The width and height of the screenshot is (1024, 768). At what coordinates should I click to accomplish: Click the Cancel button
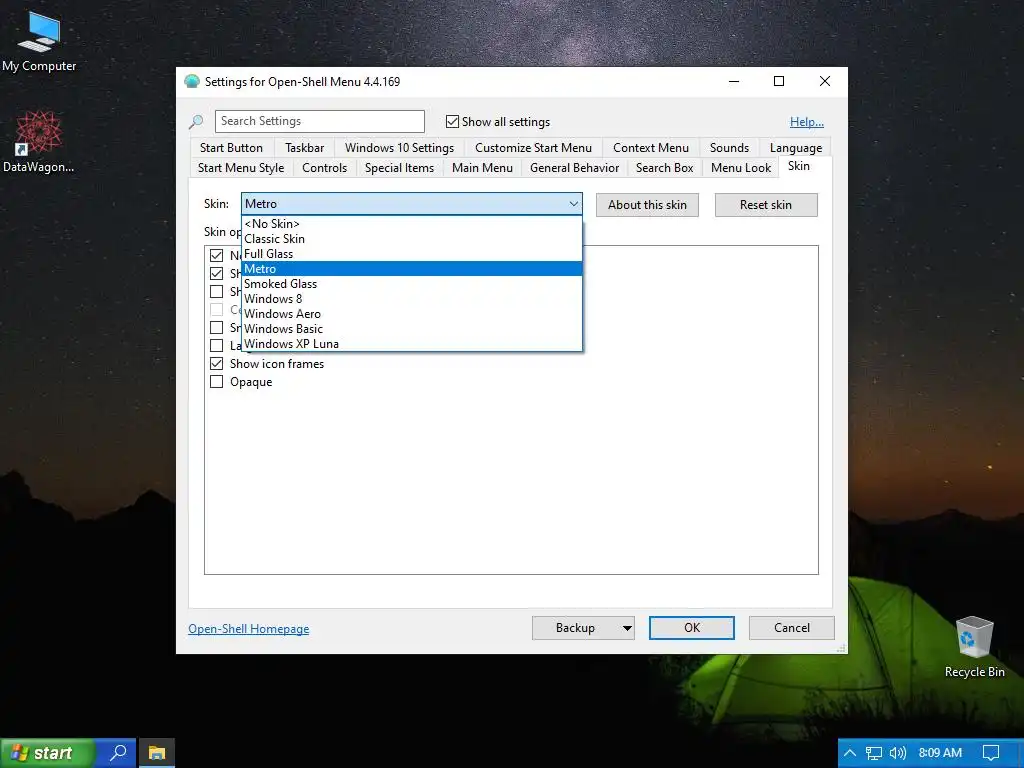point(792,628)
